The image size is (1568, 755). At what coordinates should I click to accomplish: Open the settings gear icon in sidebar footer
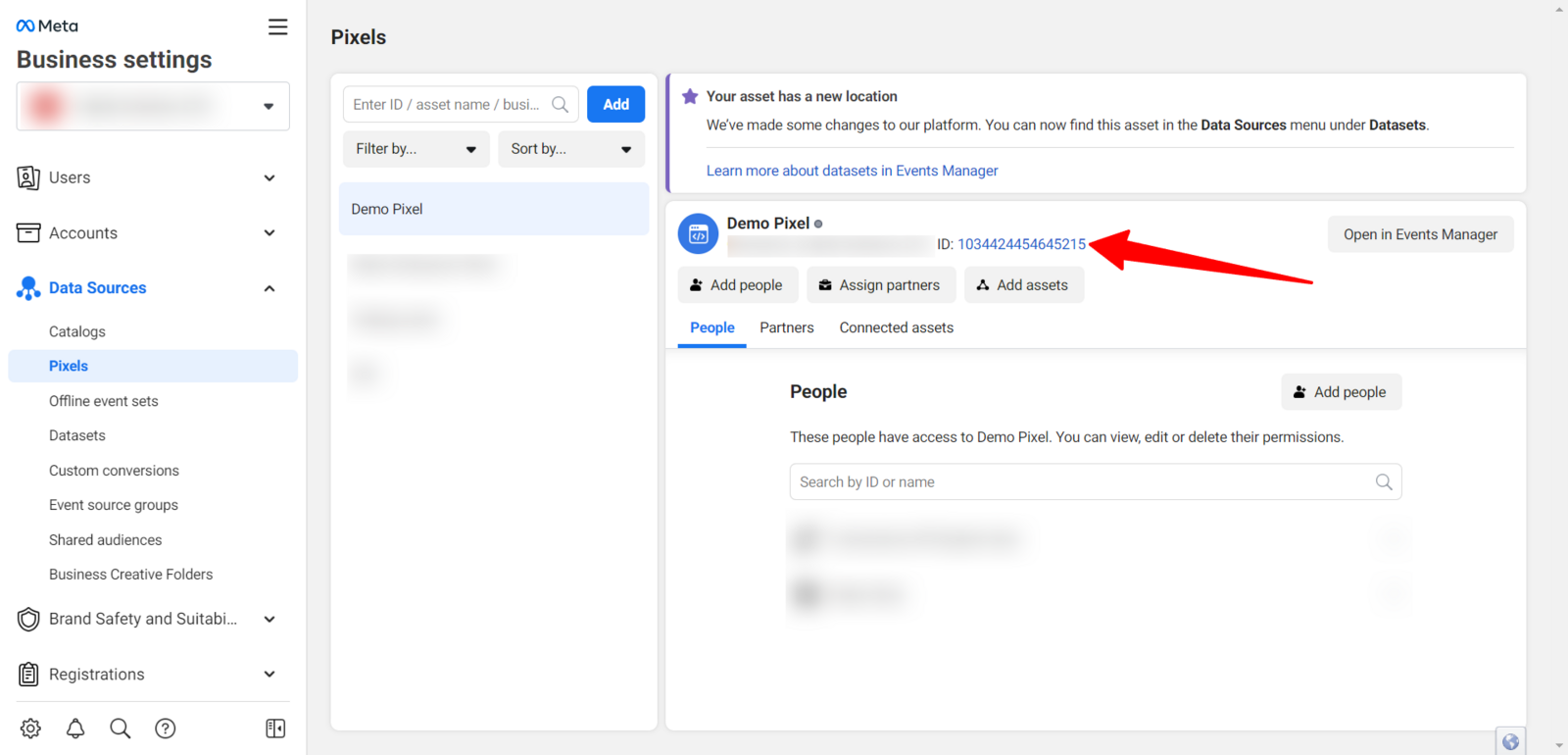click(30, 729)
